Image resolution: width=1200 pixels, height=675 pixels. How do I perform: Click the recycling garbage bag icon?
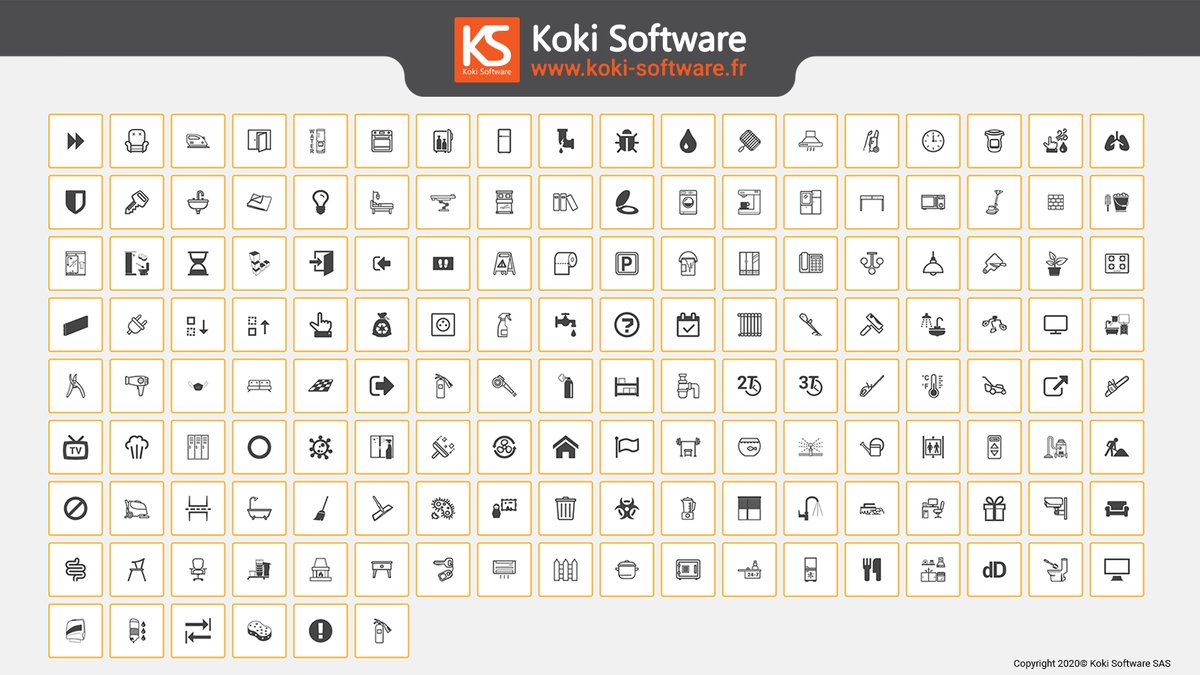[382, 325]
